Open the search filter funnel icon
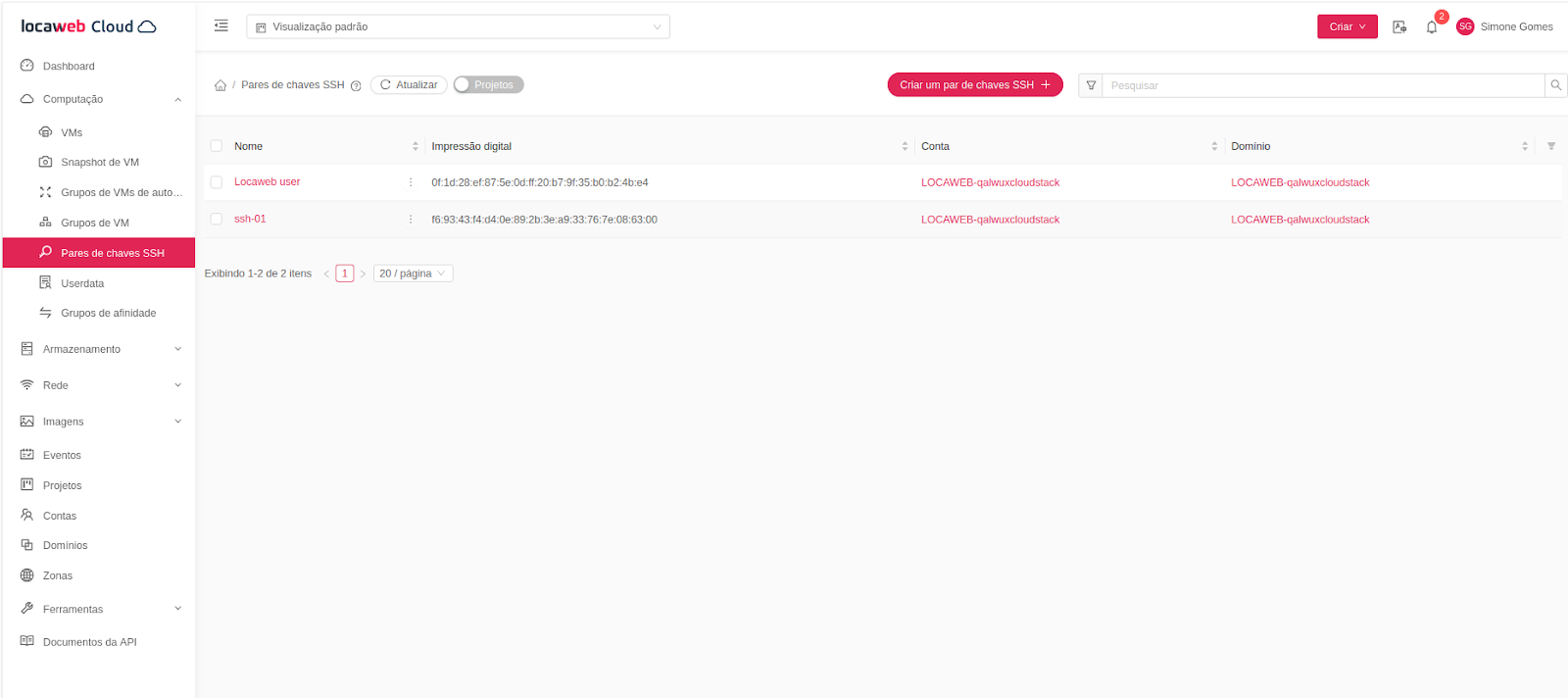1568x698 pixels. point(1091,85)
